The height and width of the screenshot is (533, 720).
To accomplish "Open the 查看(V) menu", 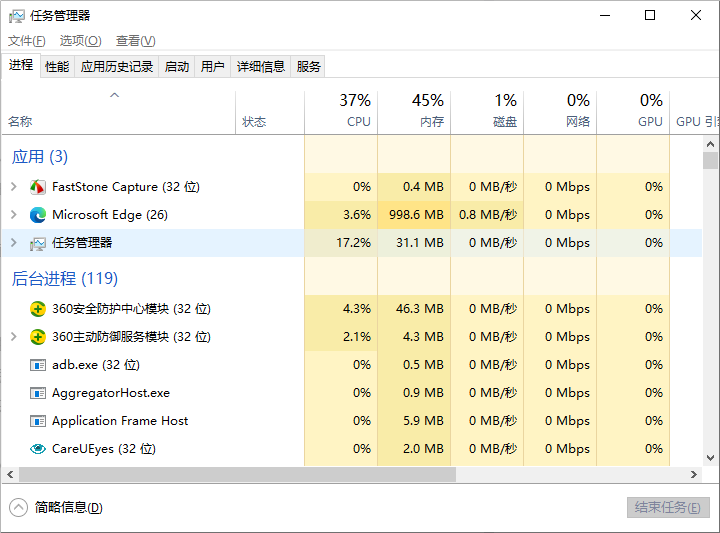I will (x=135, y=41).
